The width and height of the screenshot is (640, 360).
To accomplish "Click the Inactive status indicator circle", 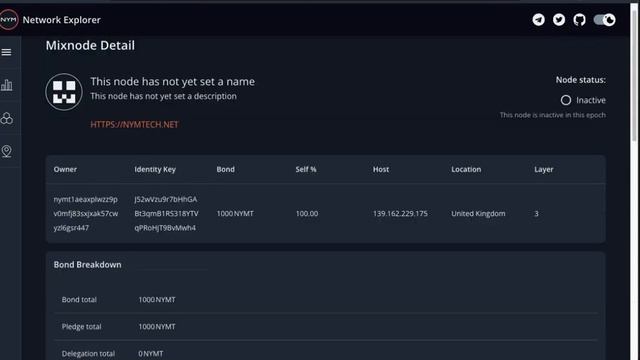I will coord(566,100).
